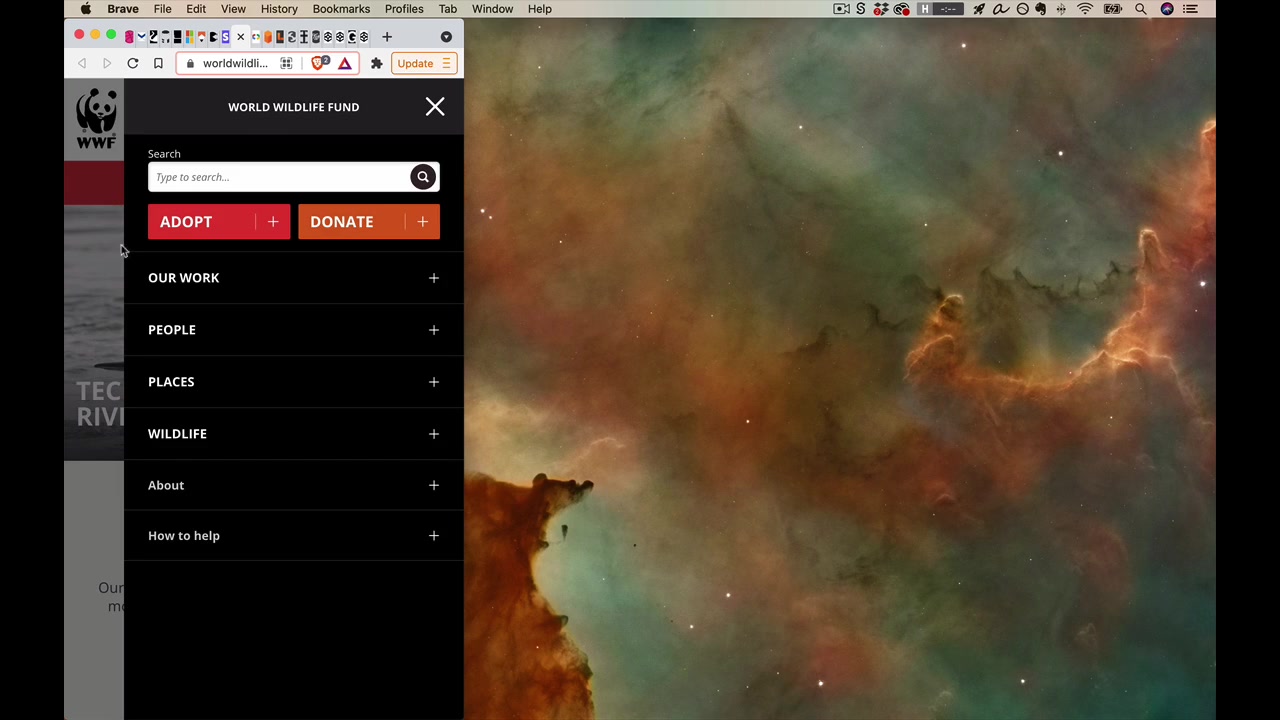Screen dimensions: 1280x720
Task: Expand the PEOPLE section
Action: (x=294, y=330)
